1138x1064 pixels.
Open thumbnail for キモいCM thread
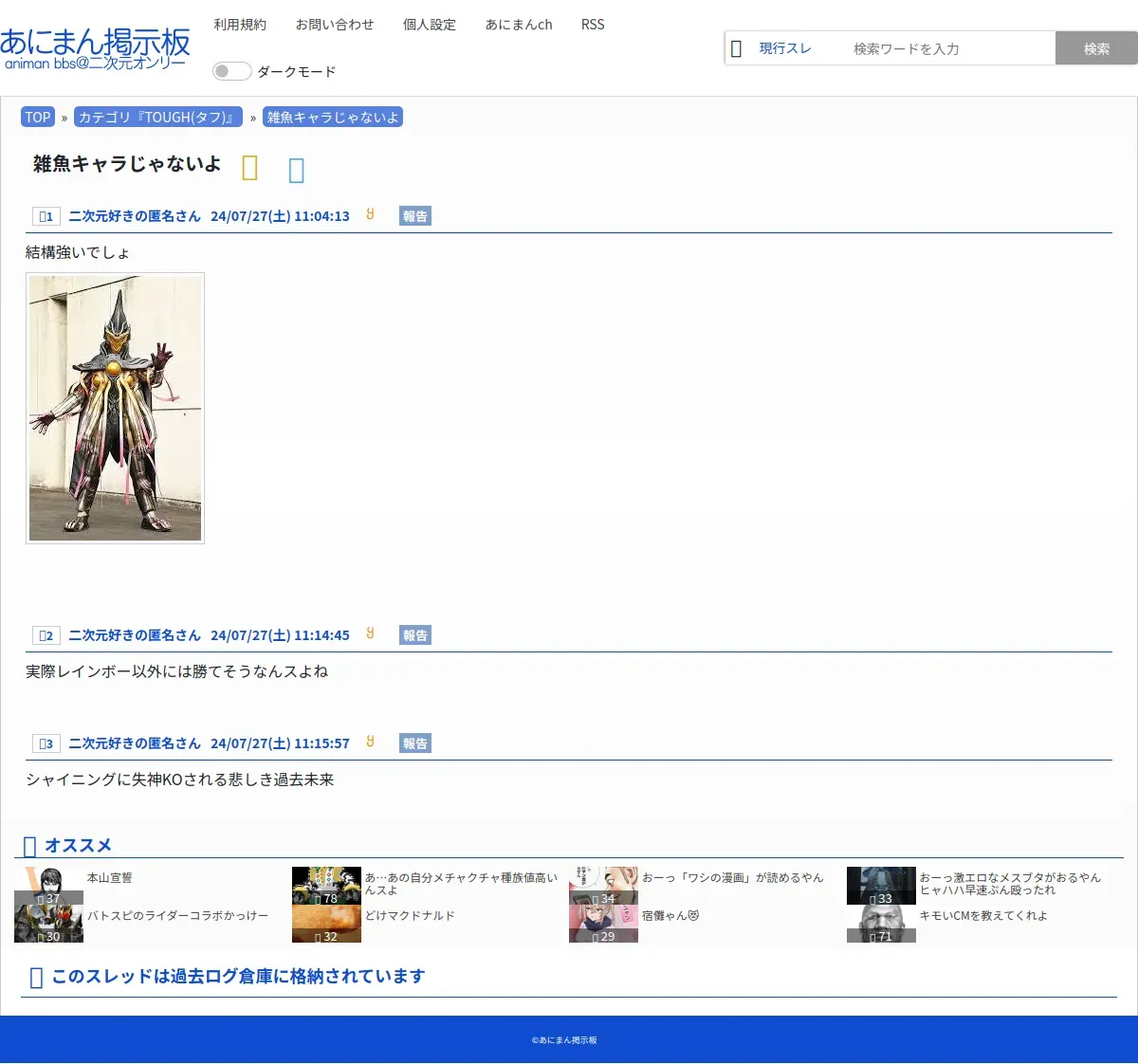pyautogui.click(x=881, y=924)
